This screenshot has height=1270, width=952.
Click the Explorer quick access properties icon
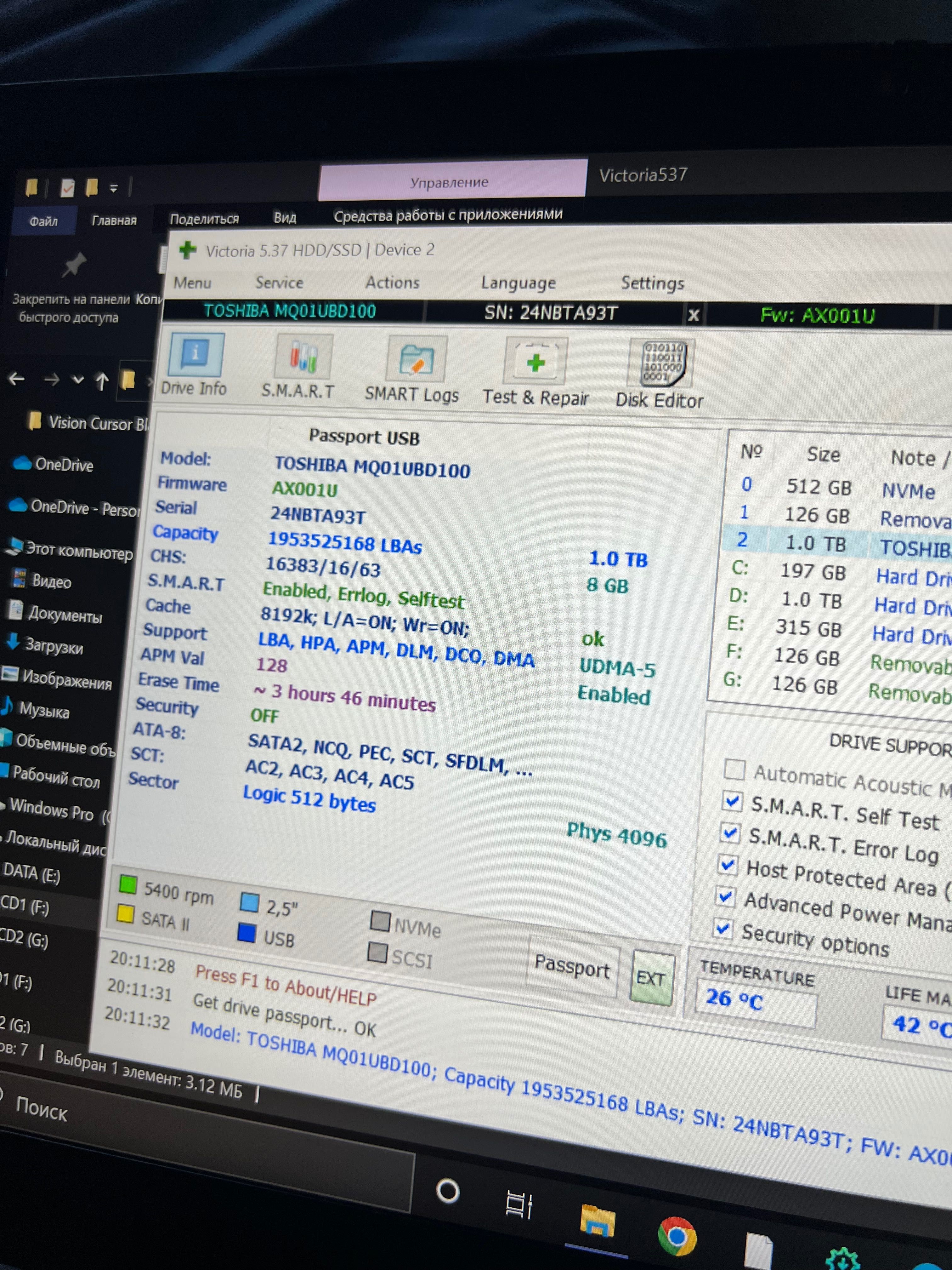point(68,188)
